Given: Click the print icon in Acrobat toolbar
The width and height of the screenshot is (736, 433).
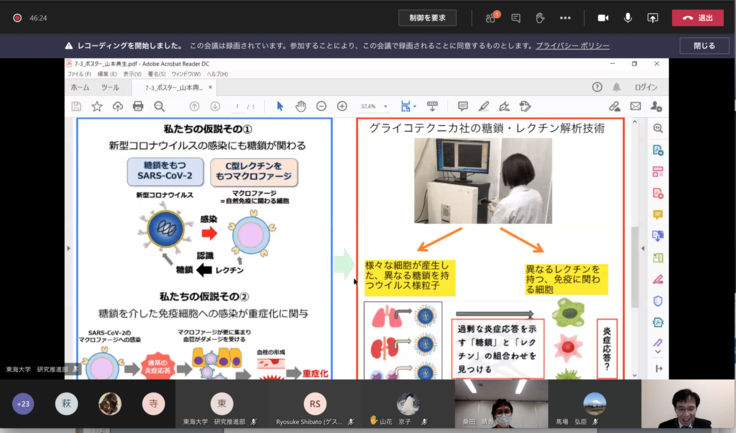Looking at the screenshot, I should click(x=138, y=106).
